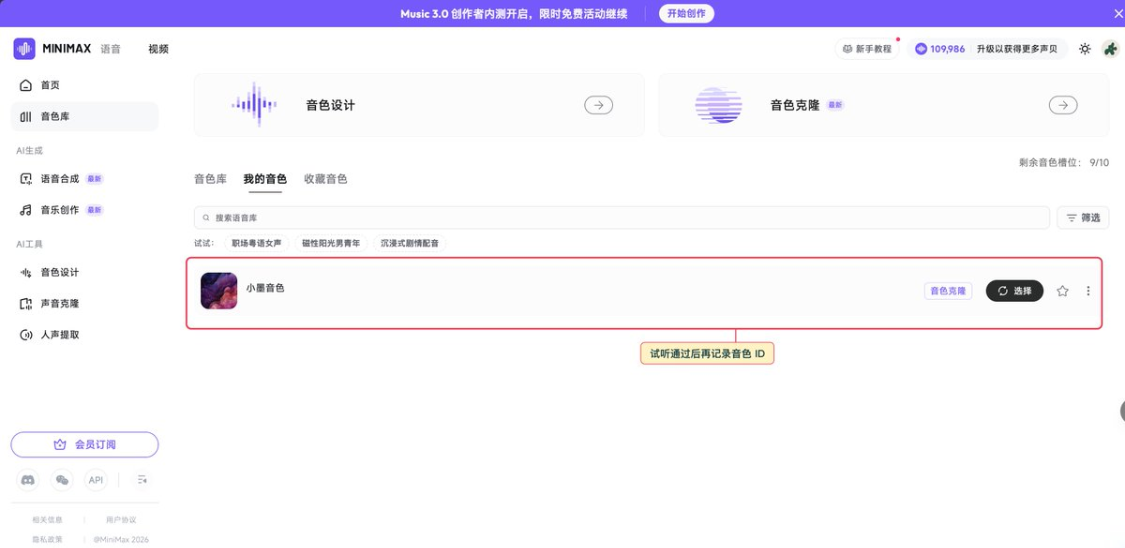Favorite 小墨音色 with the star icon

pos(1063,290)
